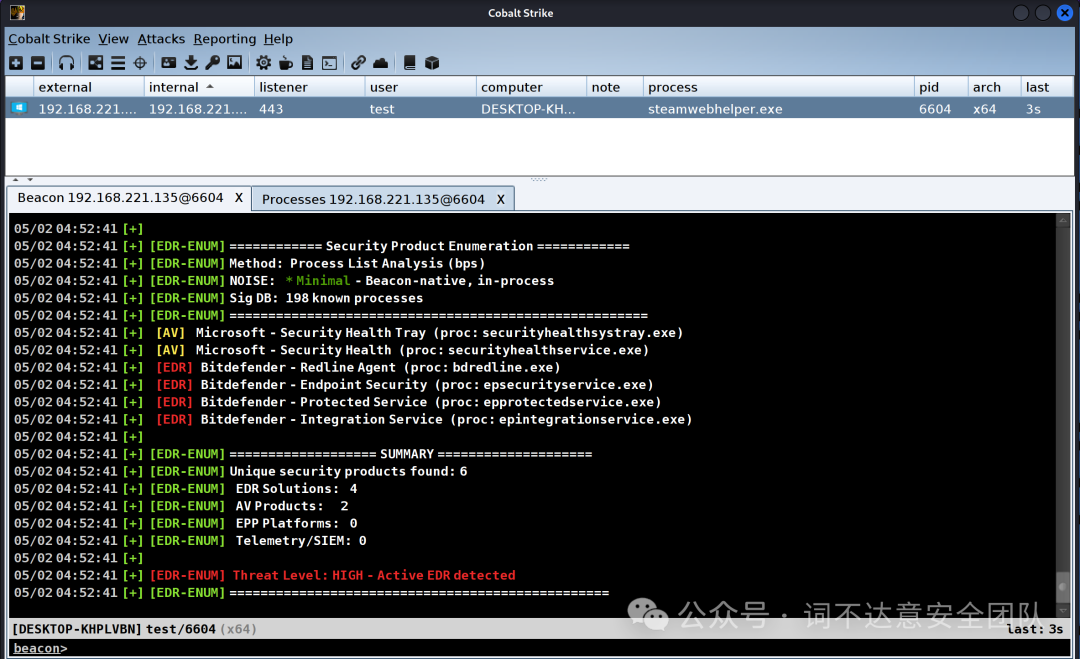Open the Attacks menu
This screenshot has height=659, width=1080.
161,39
